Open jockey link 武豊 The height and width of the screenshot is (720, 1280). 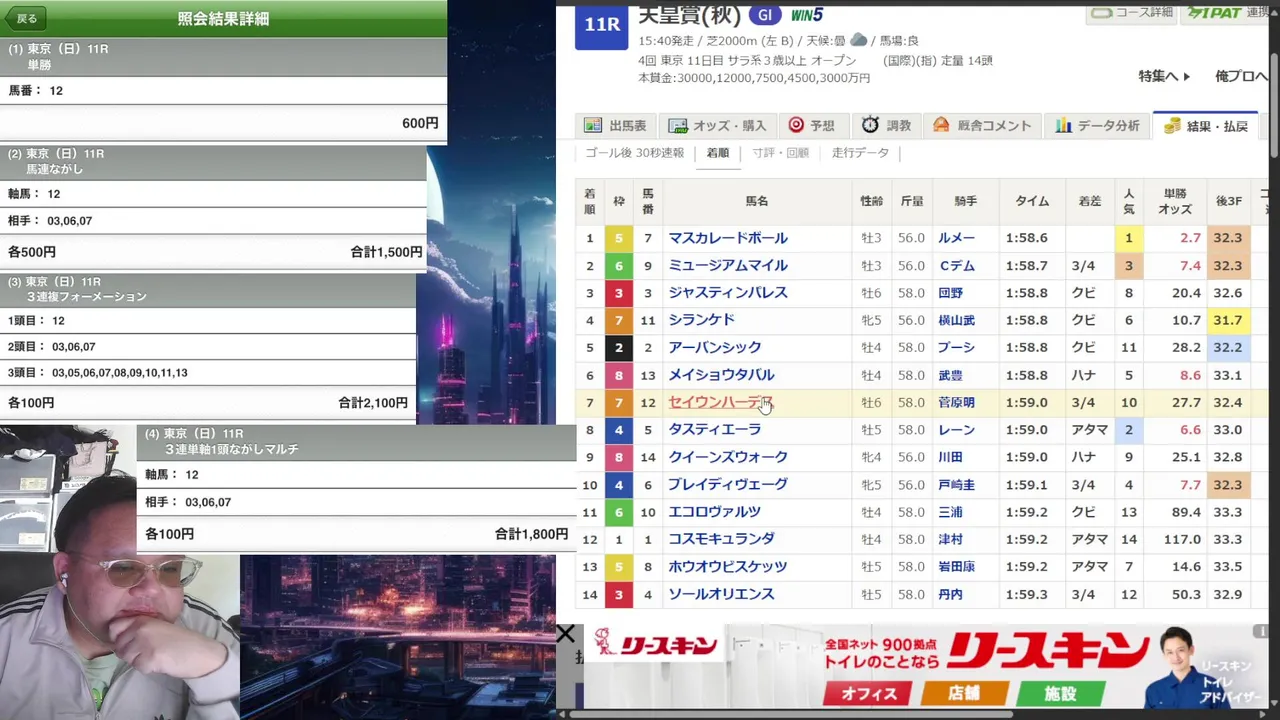click(950, 375)
